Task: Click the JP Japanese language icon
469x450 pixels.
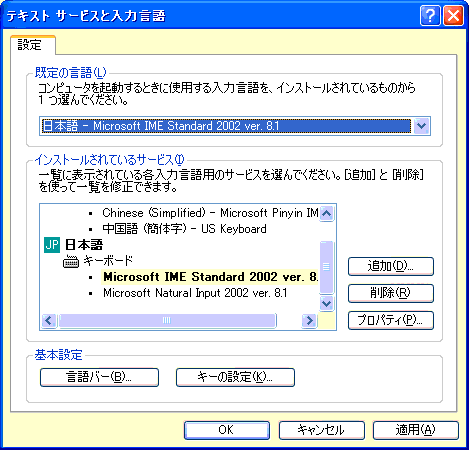Action: tap(52, 245)
